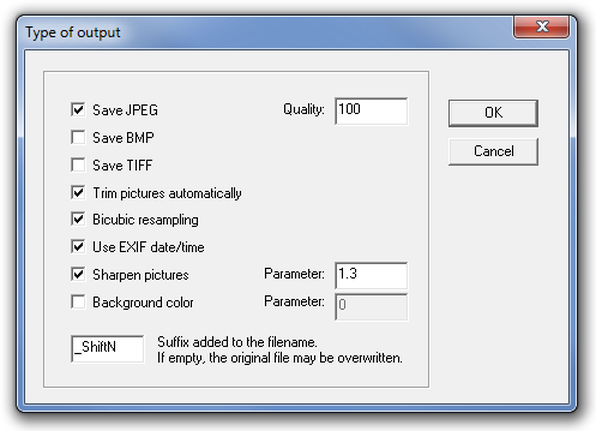Click the Parameter label beside Background color
Viewport: 596px width, 431px height.
[294, 301]
